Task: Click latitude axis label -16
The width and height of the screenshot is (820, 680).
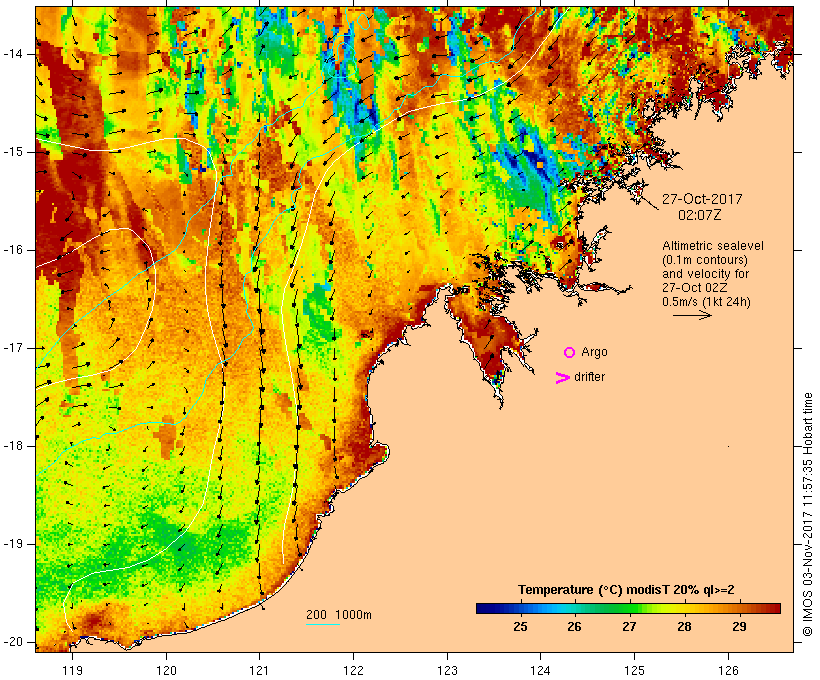Action: pyautogui.click(x=13, y=250)
